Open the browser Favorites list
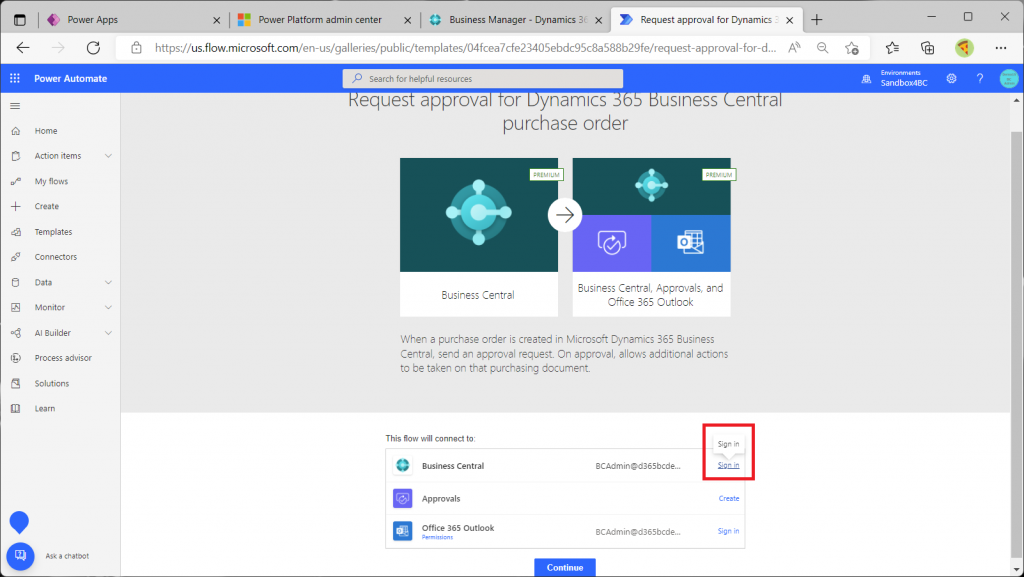 [x=892, y=48]
